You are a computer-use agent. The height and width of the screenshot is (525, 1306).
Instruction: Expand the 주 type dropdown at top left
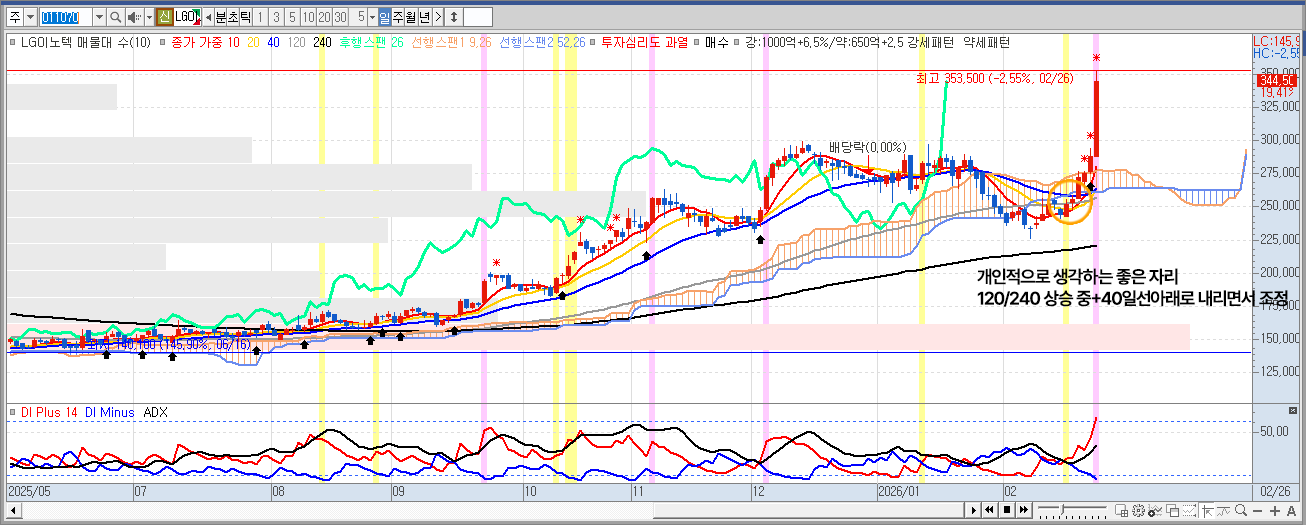[x=30, y=17]
